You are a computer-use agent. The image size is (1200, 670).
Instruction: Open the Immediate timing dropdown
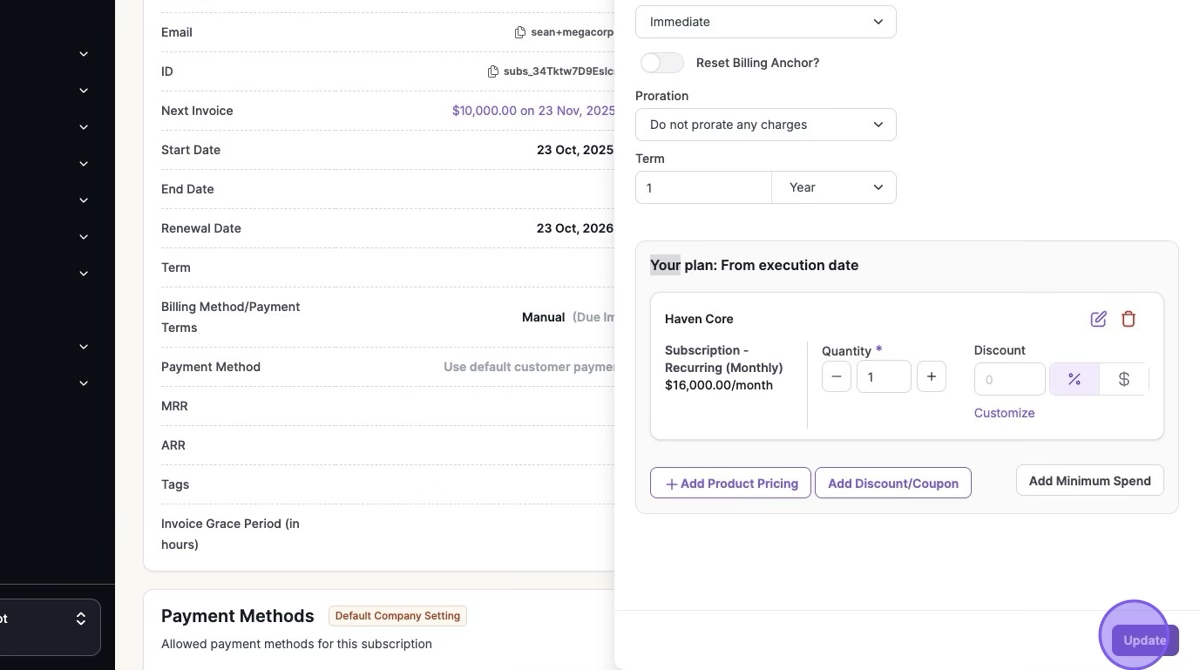click(x=766, y=22)
